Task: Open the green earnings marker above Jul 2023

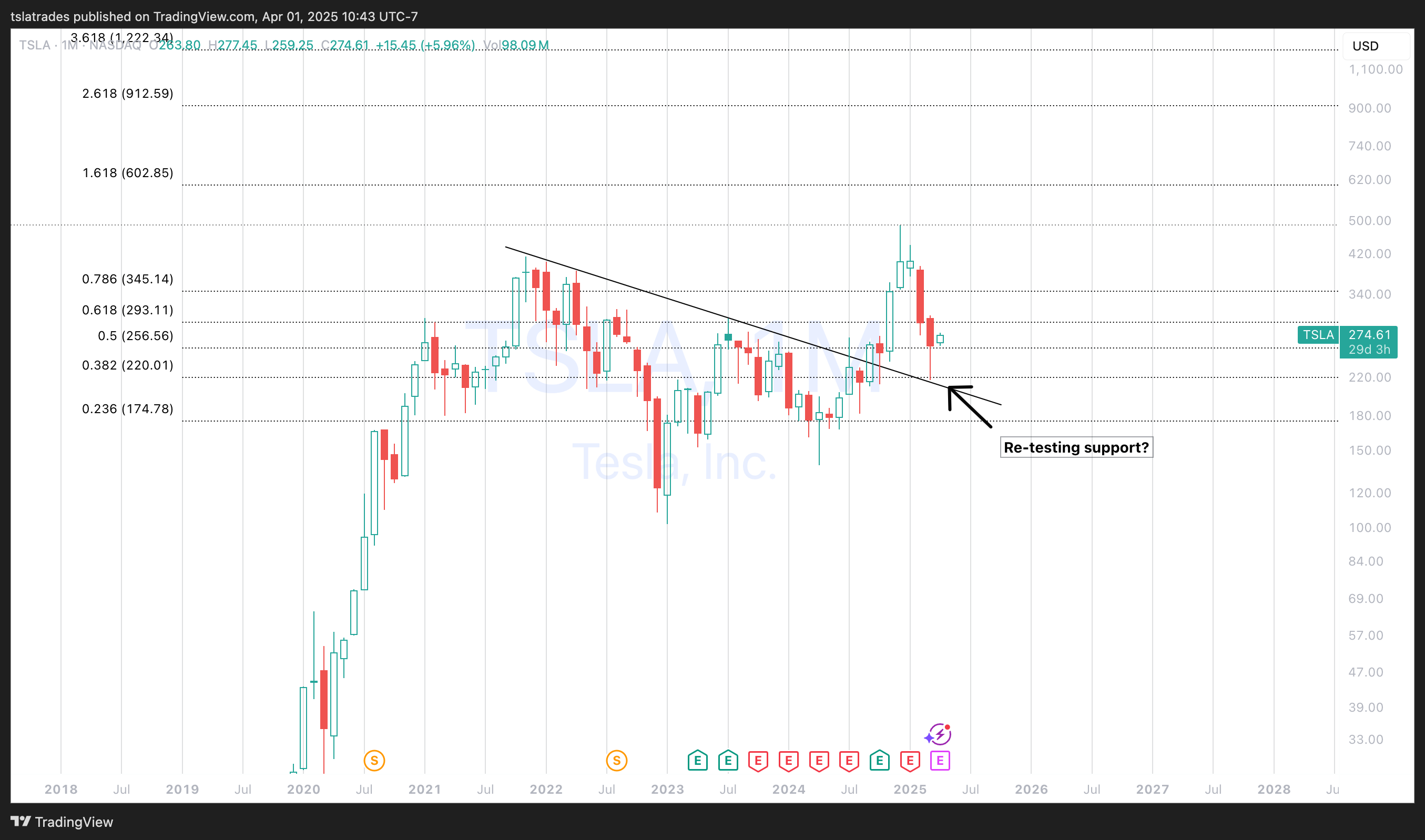Action: pos(728,760)
